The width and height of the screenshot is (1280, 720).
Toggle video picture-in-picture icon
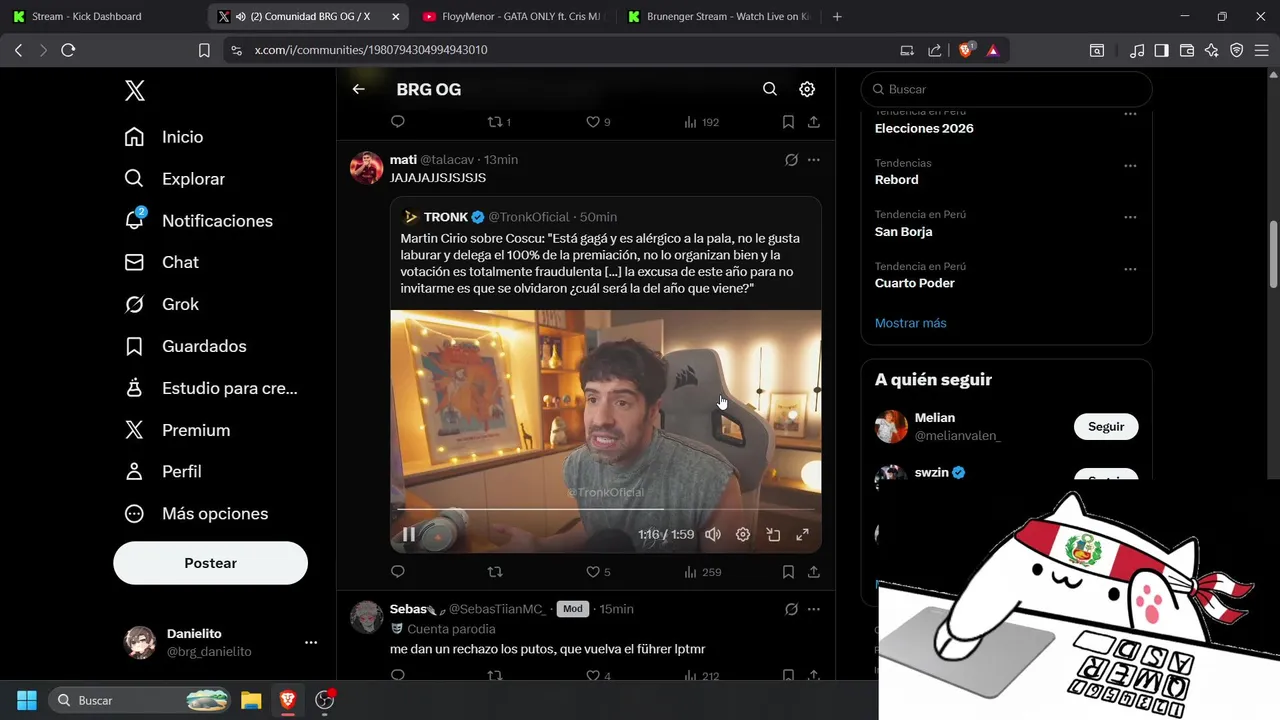pos(773,534)
